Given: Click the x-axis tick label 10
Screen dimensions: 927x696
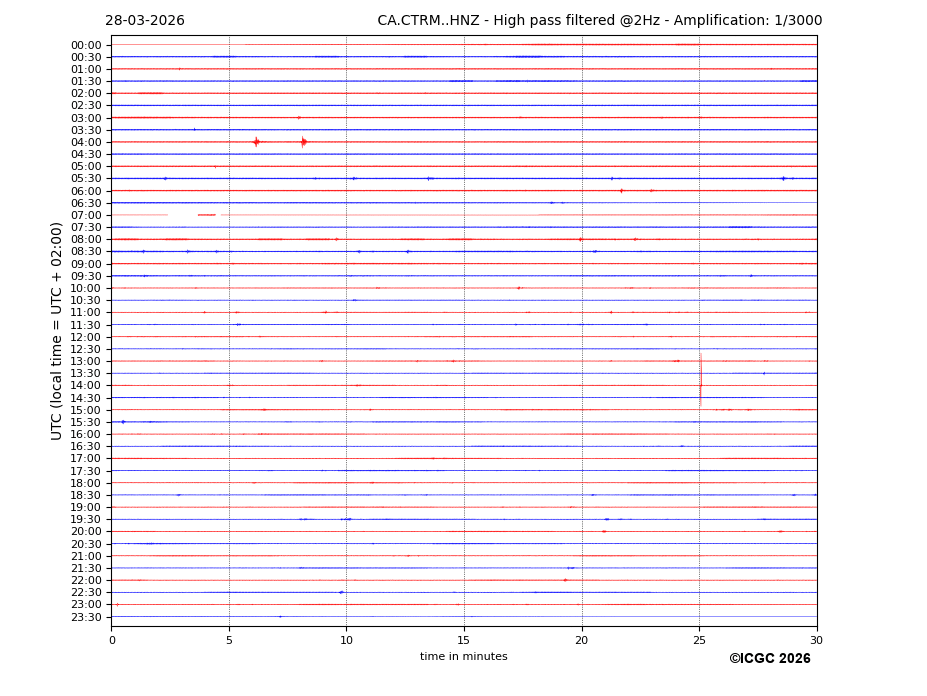Looking at the screenshot, I should click(x=346, y=640).
